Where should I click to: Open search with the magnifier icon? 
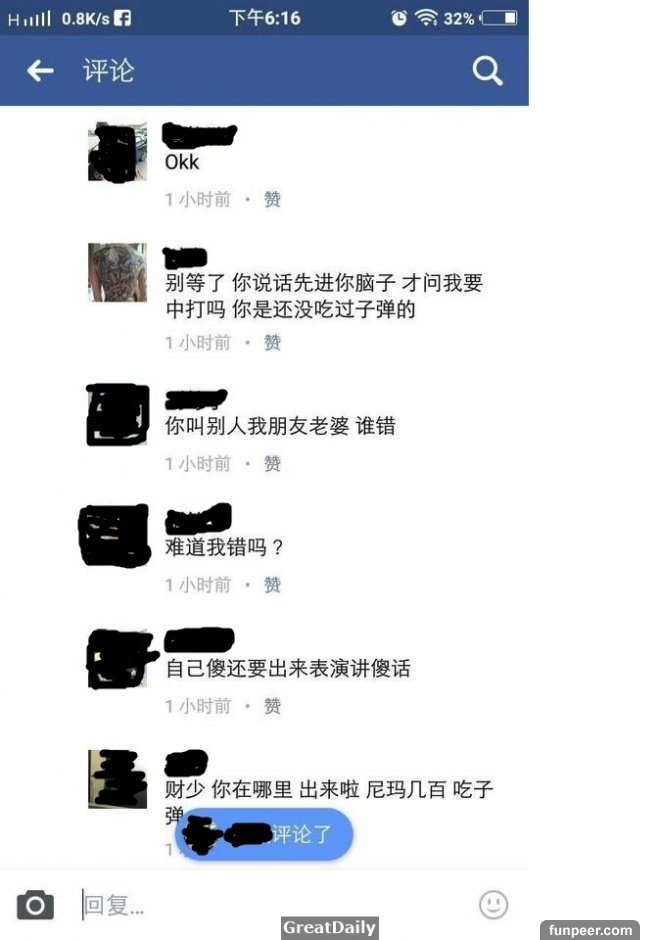point(487,71)
